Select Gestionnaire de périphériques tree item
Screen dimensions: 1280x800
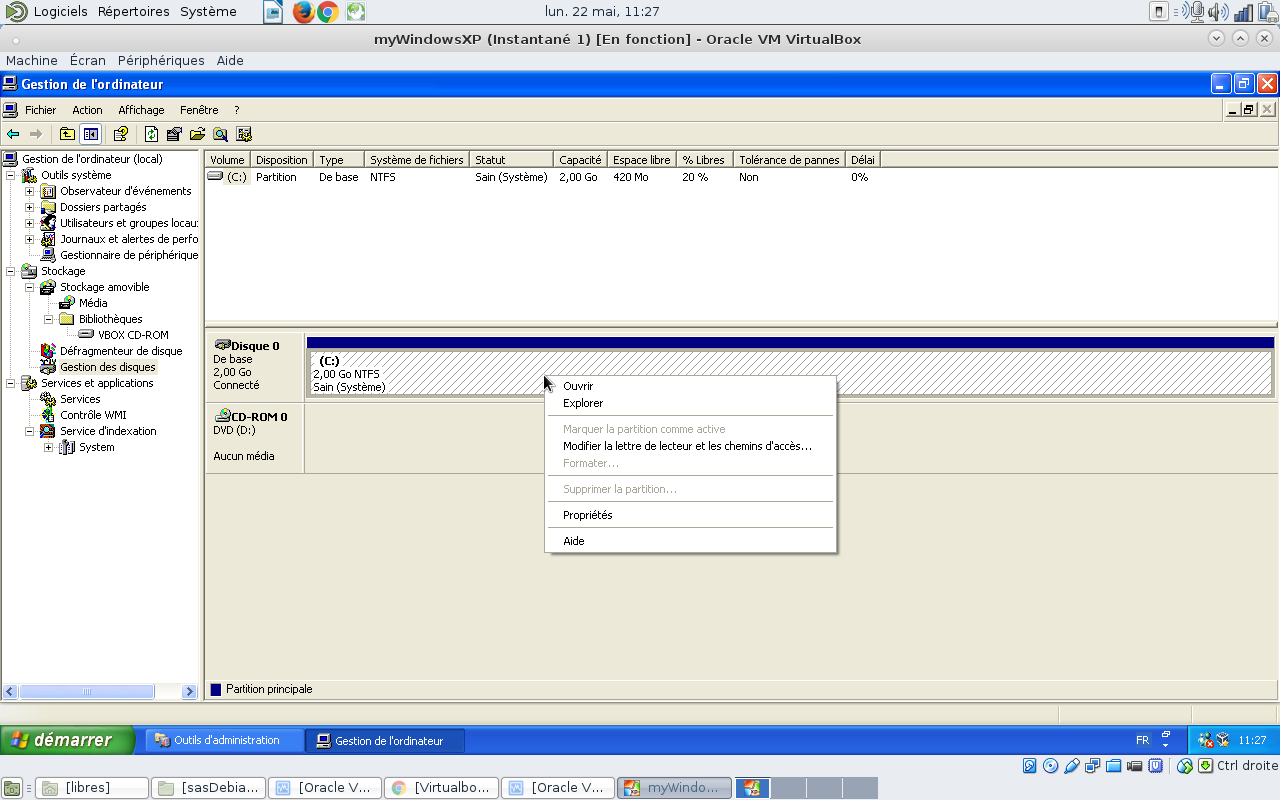129,255
